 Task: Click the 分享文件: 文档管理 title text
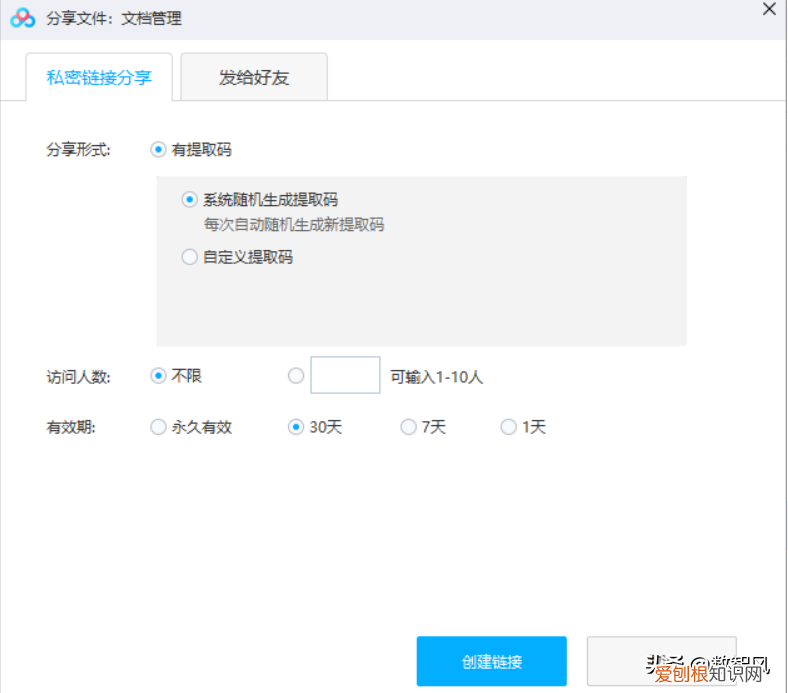[x=114, y=19]
